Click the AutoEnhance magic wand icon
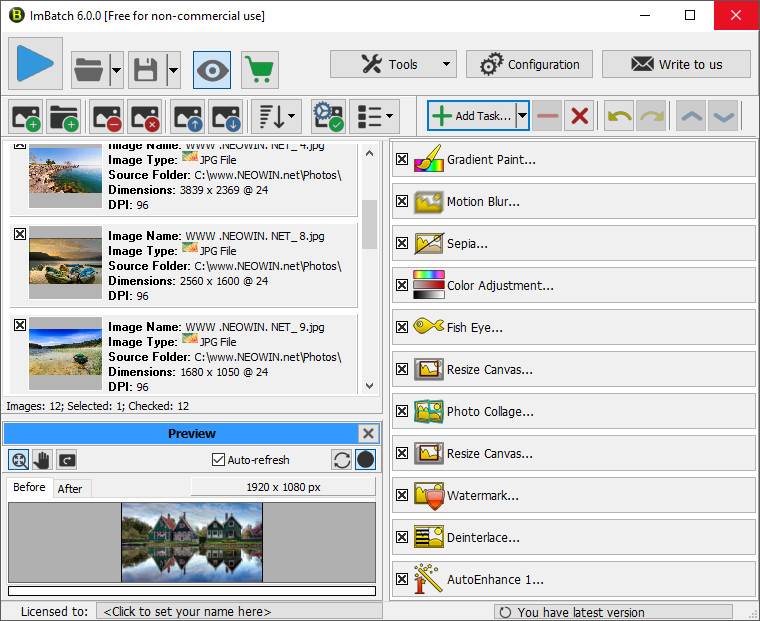Screen dimensions: 760x621 click(427, 578)
